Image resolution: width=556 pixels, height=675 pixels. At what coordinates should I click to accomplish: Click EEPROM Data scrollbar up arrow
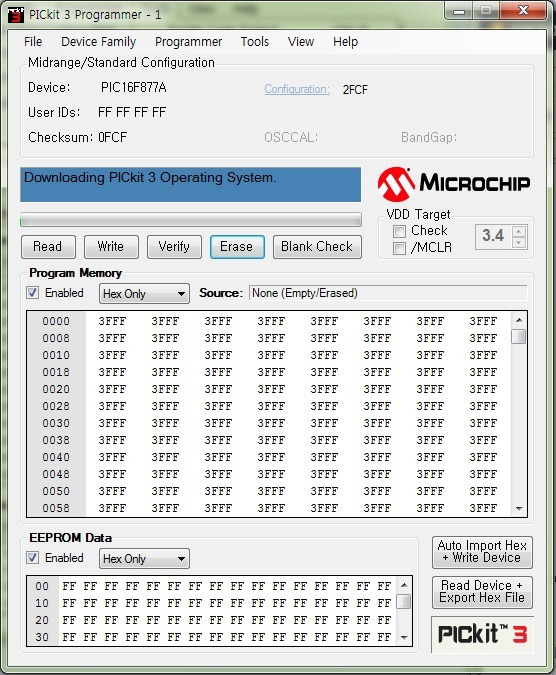tap(404, 585)
